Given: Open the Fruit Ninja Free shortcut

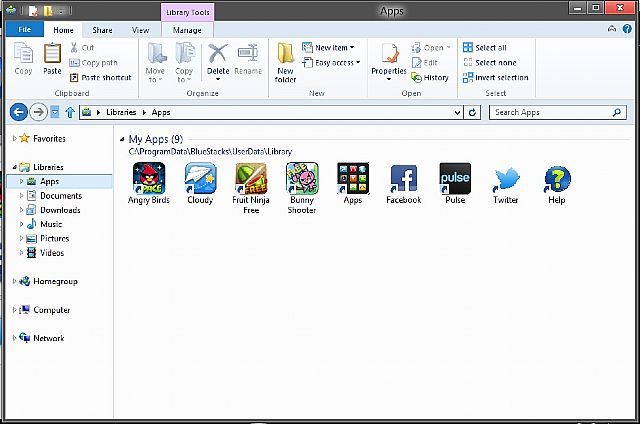Looking at the screenshot, I should (x=251, y=178).
